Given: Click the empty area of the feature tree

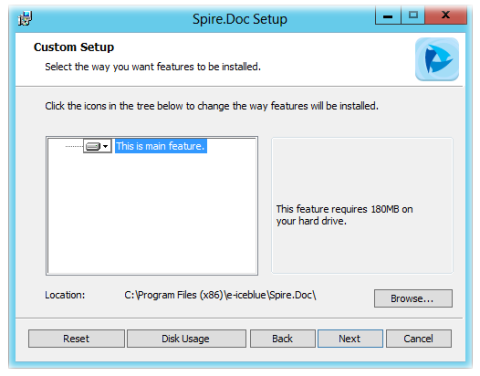Looking at the screenshot, I should [152, 213].
